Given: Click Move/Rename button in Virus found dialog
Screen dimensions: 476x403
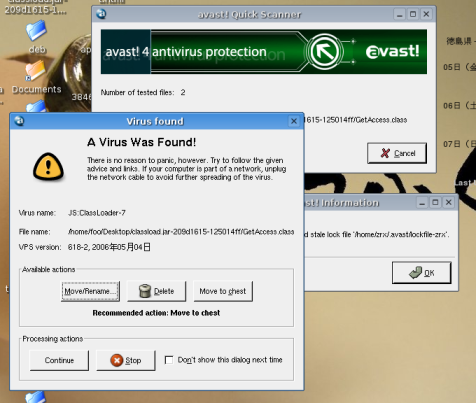Looking at the screenshot, I should pyautogui.click(x=90, y=291).
